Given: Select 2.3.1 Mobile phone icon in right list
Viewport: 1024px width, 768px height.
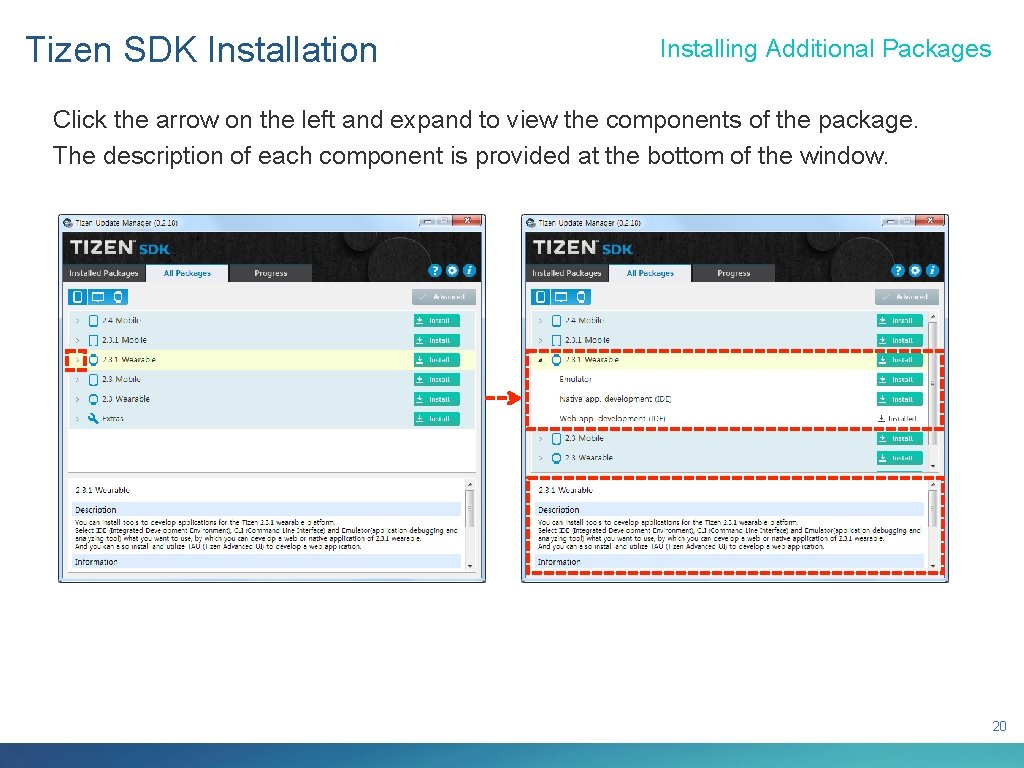Looking at the screenshot, I should [x=556, y=340].
